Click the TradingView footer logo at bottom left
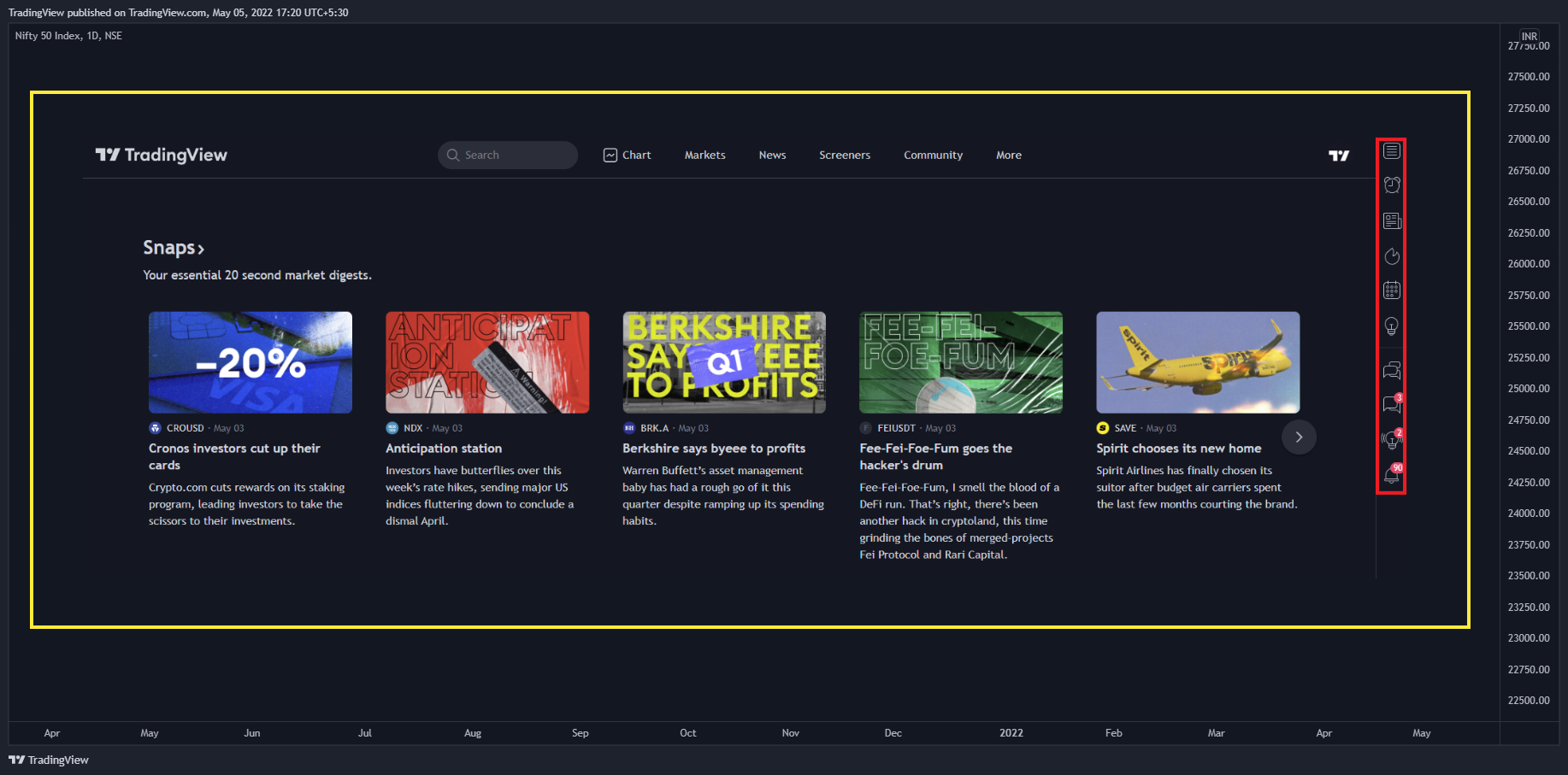The image size is (1568, 775). click(49, 760)
